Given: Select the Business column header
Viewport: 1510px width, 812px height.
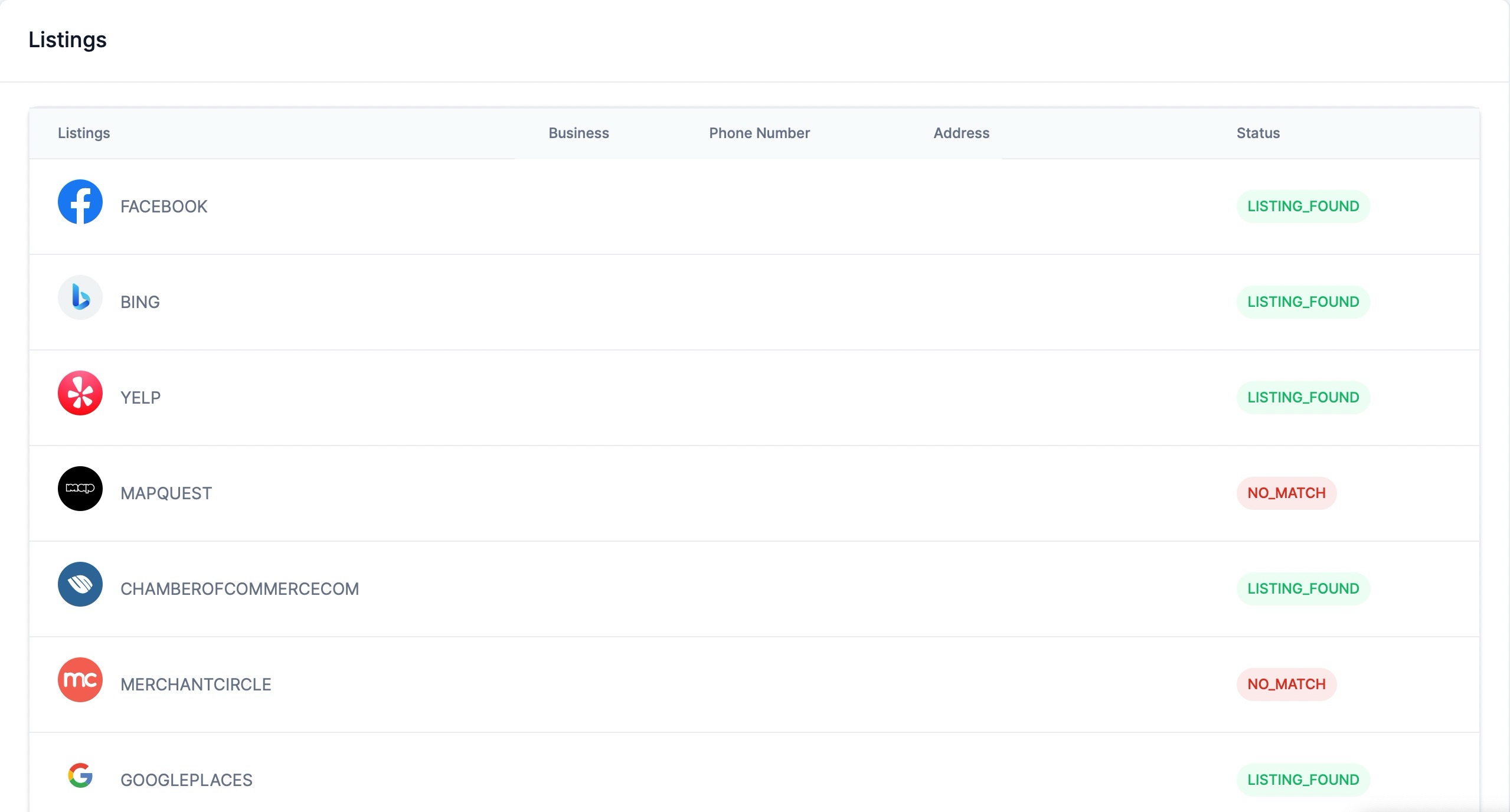Looking at the screenshot, I should pos(578,133).
